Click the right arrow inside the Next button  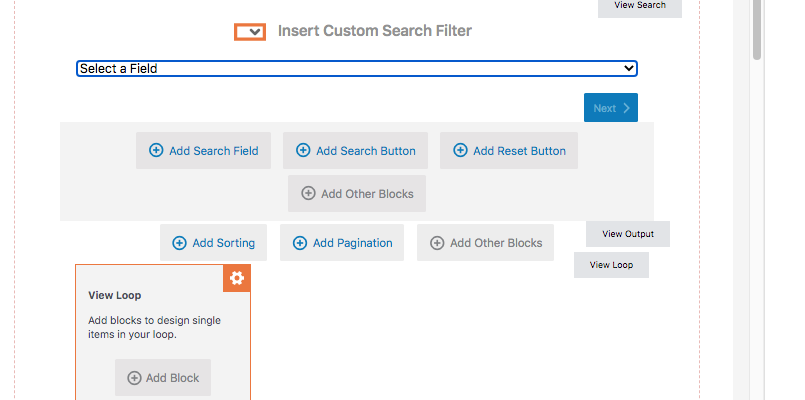click(x=626, y=108)
